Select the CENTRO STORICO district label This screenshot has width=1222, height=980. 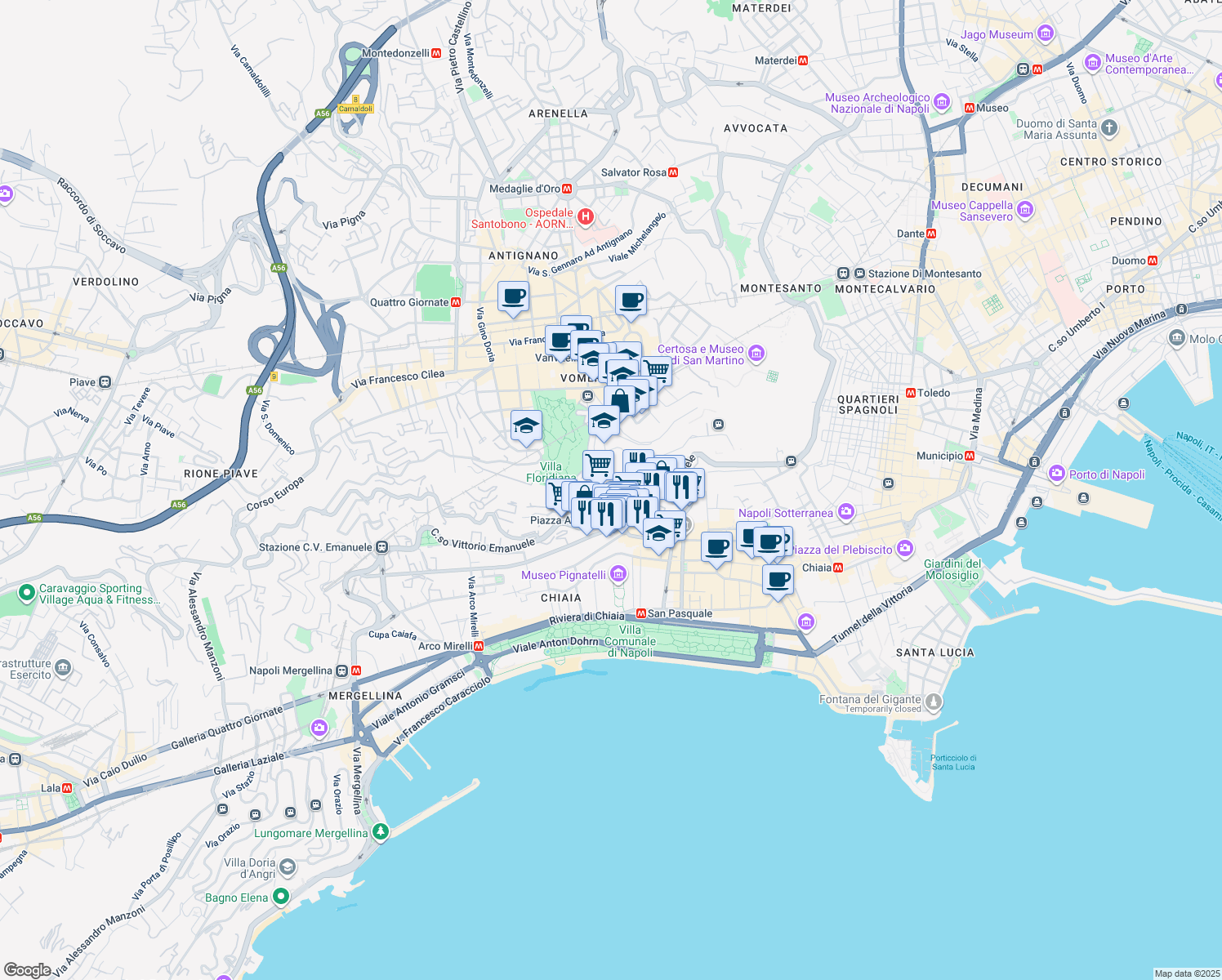click(x=1111, y=162)
